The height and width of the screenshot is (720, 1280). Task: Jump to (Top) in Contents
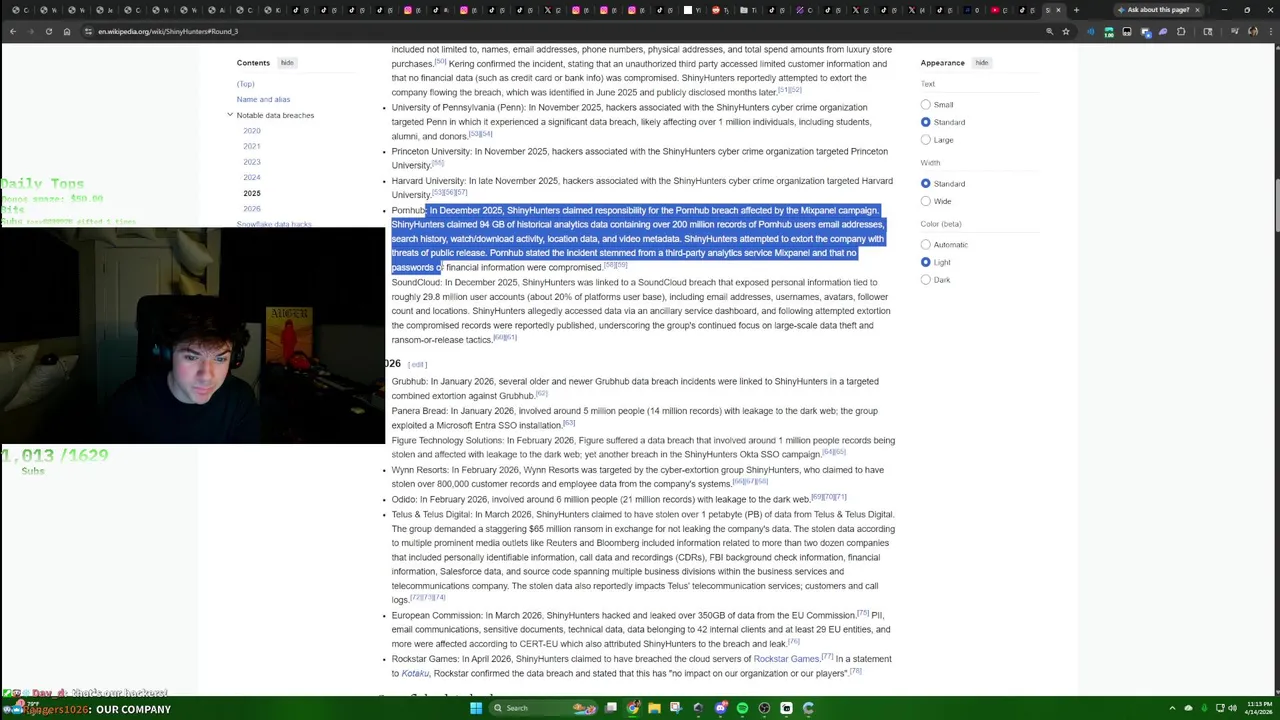246,84
